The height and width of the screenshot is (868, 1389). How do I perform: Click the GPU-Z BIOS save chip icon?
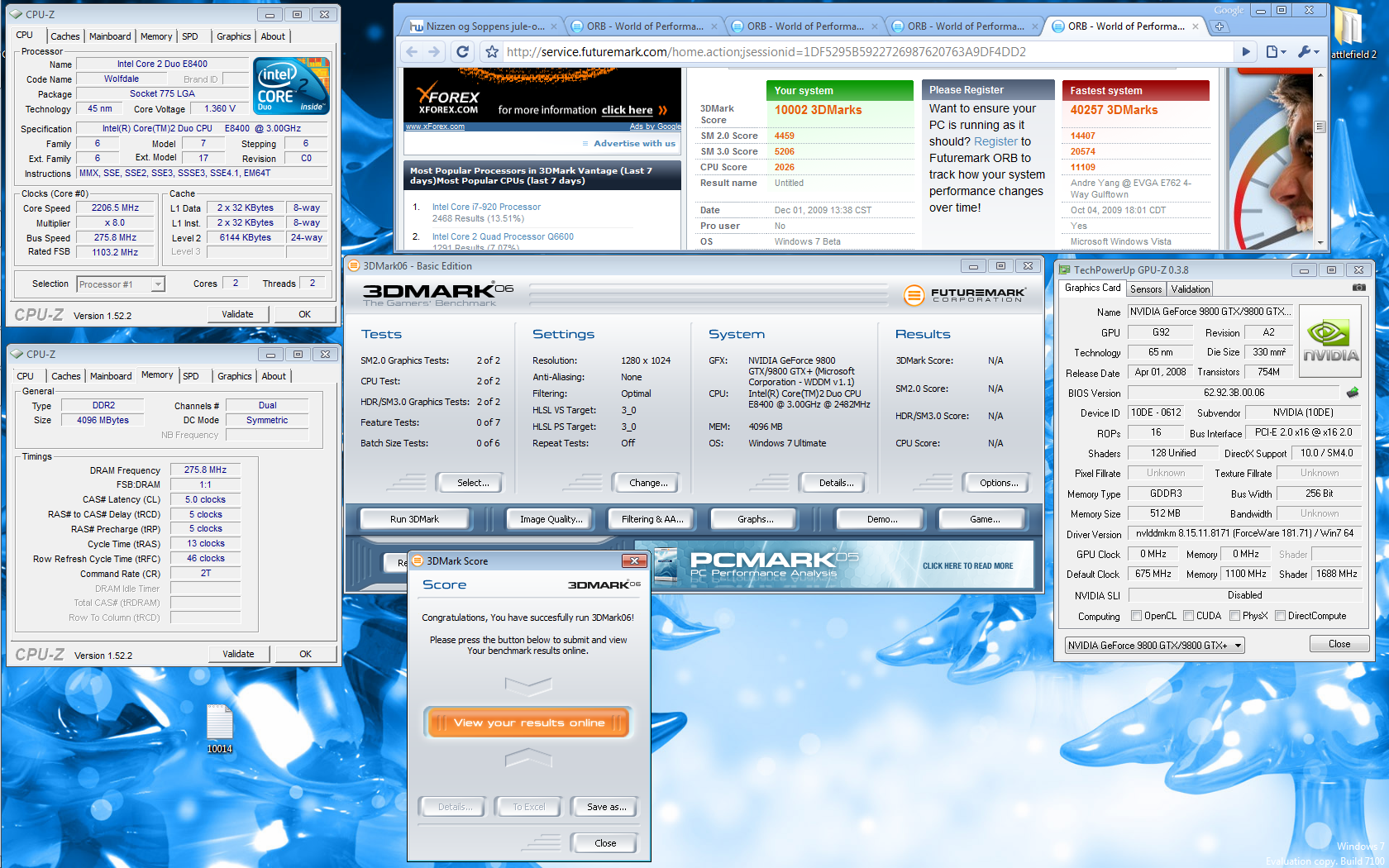pos(1353,393)
